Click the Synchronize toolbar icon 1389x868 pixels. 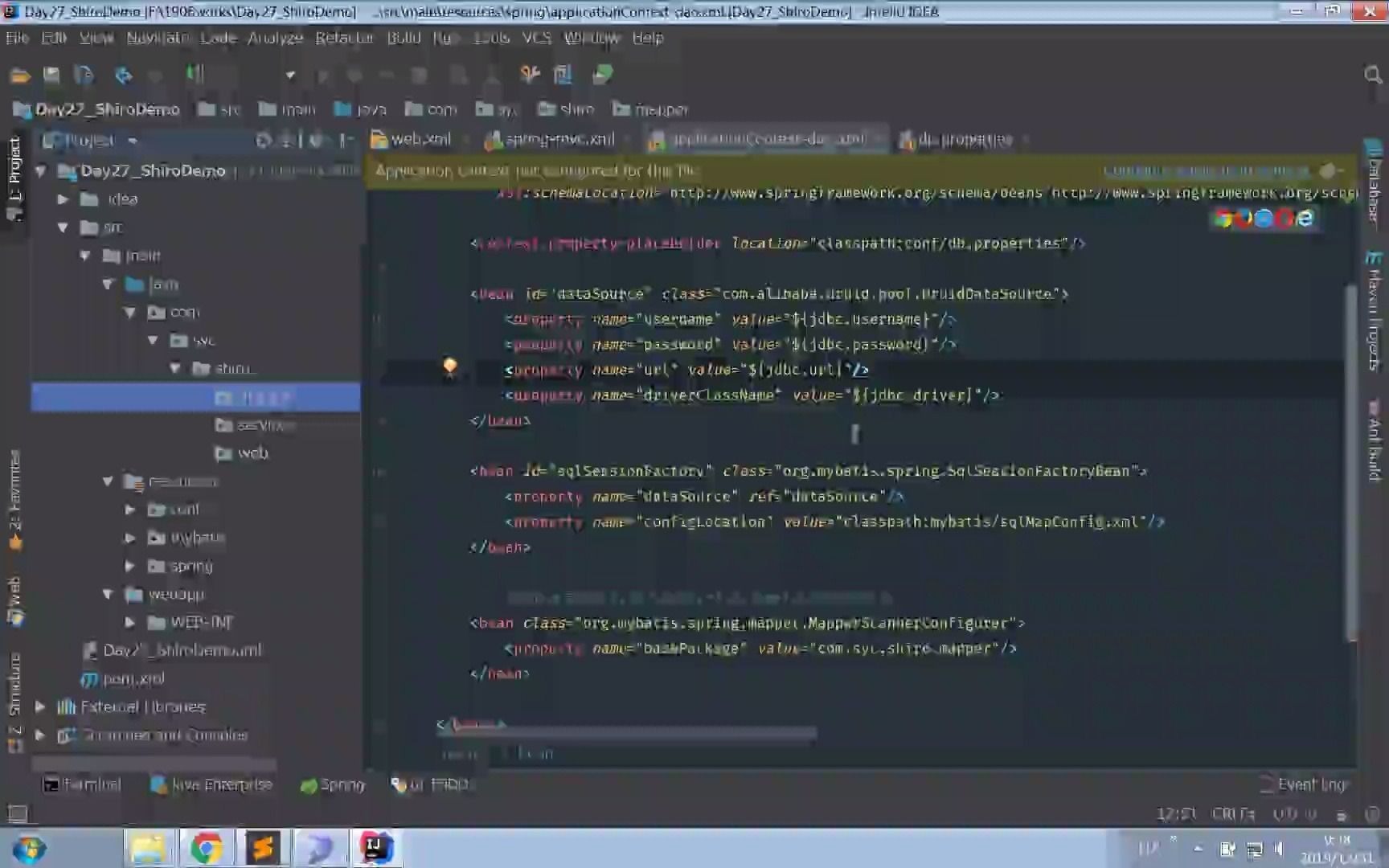[x=84, y=76]
